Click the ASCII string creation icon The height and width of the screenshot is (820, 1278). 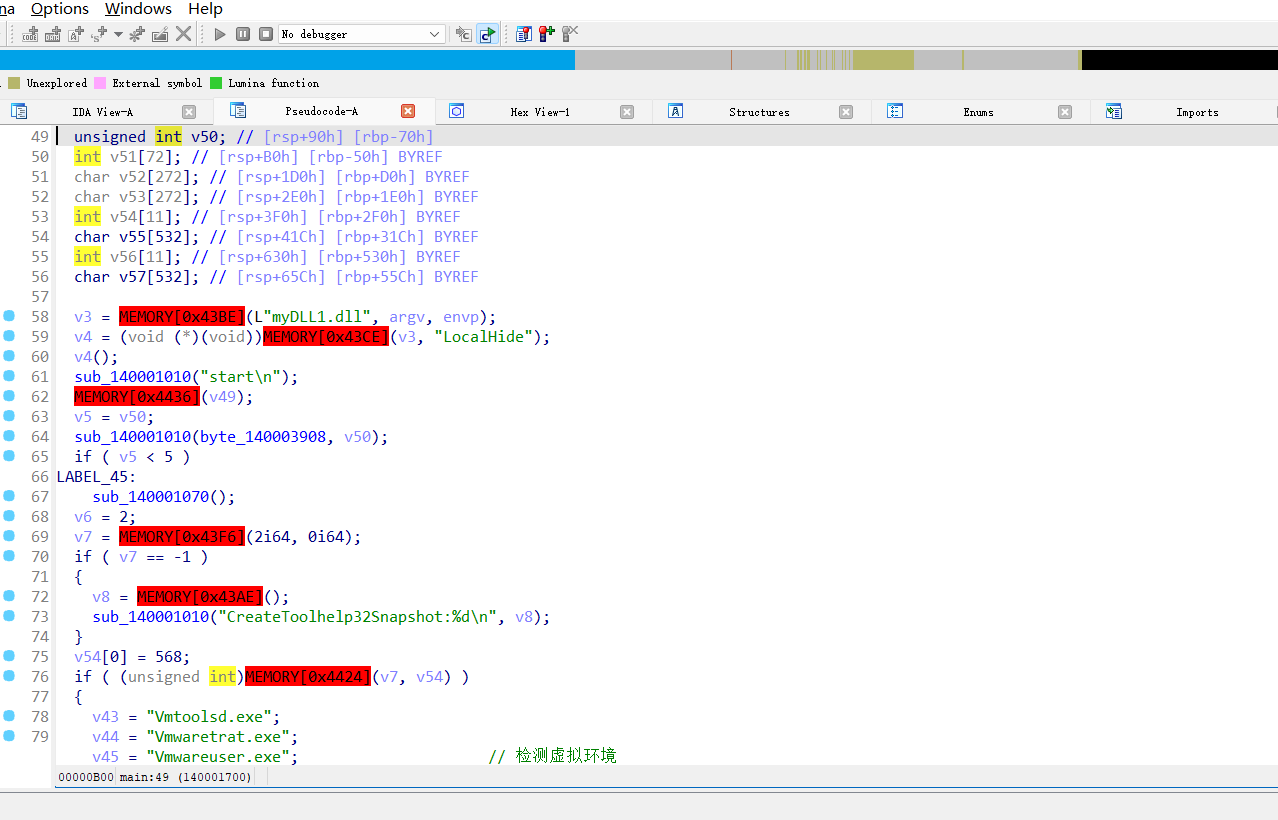[77, 34]
